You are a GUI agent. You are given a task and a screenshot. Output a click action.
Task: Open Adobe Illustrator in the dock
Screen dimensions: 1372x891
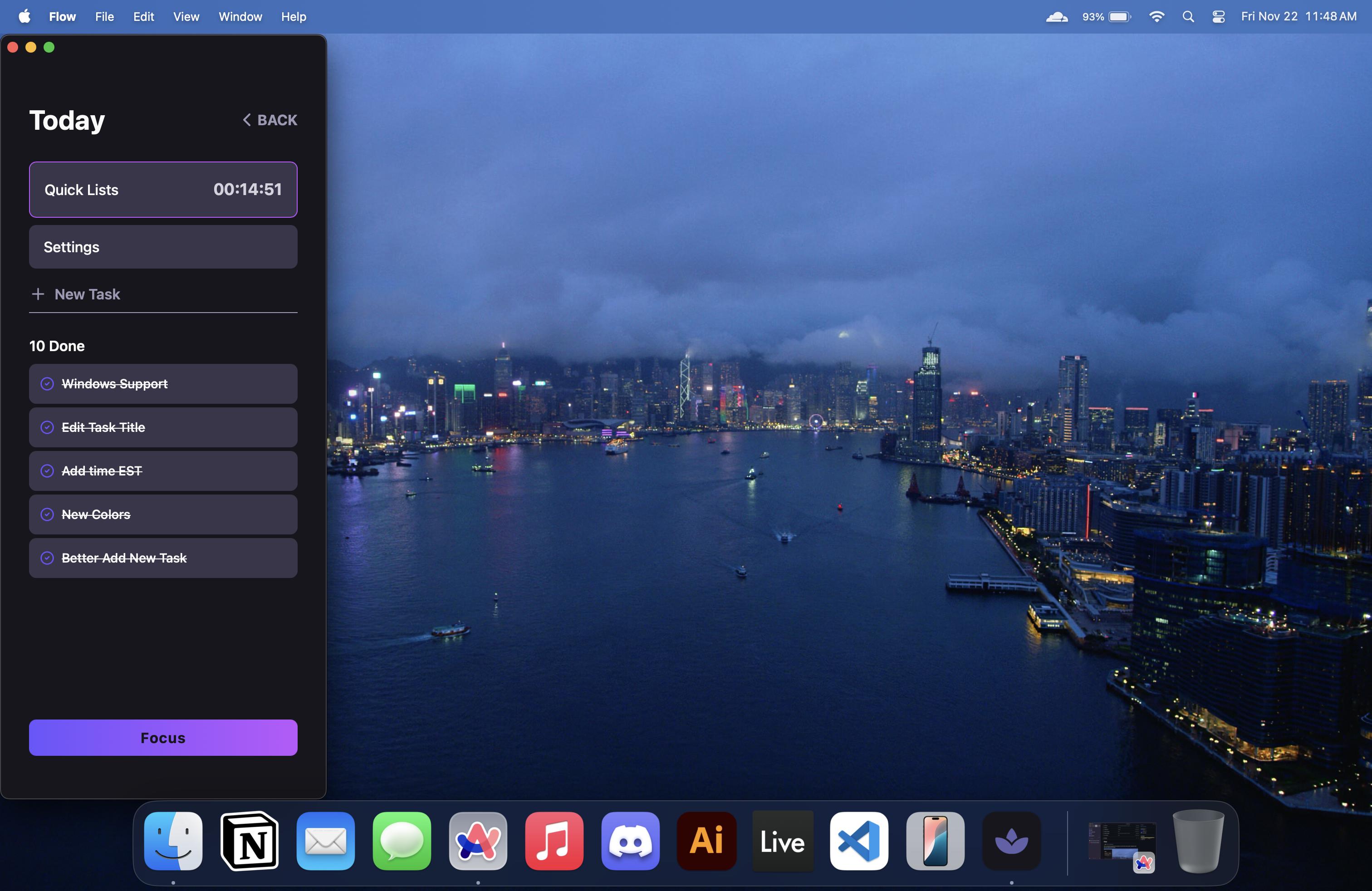pyautogui.click(x=706, y=841)
